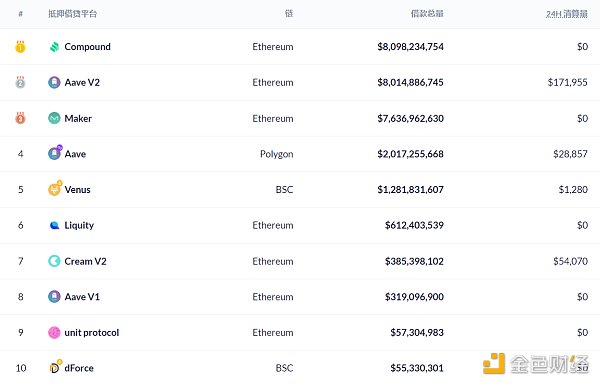The width and height of the screenshot is (600, 385).
Task: Click the Aave V2 $171,955 liquidation value
Action: (x=567, y=82)
